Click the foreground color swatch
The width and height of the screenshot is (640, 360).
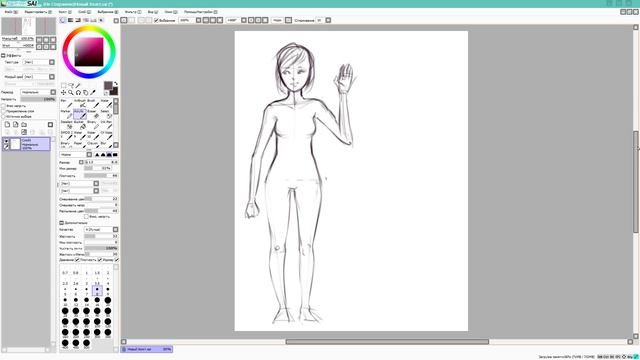click(x=108, y=85)
